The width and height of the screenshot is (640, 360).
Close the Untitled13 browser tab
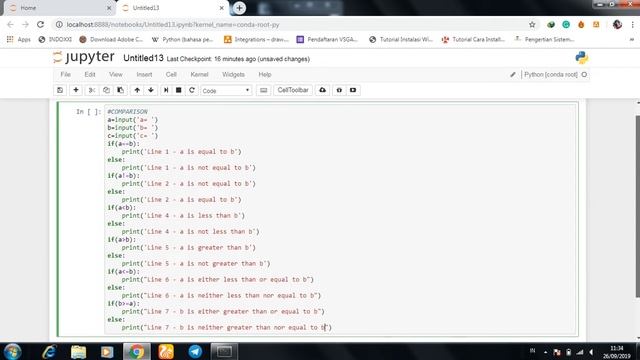coord(221,8)
